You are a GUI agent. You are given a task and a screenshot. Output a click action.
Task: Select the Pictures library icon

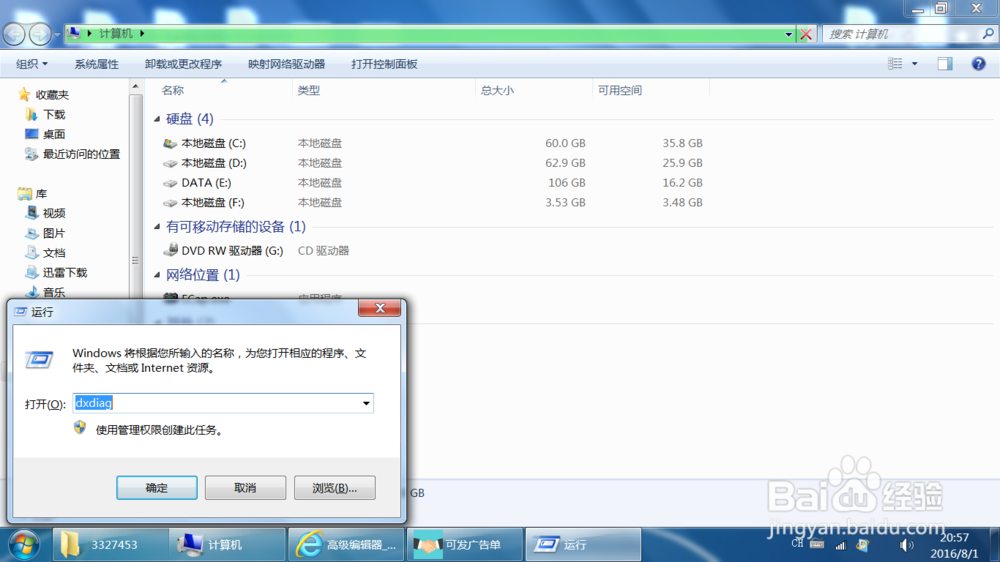pyautogui.click(x=31, y=233)
